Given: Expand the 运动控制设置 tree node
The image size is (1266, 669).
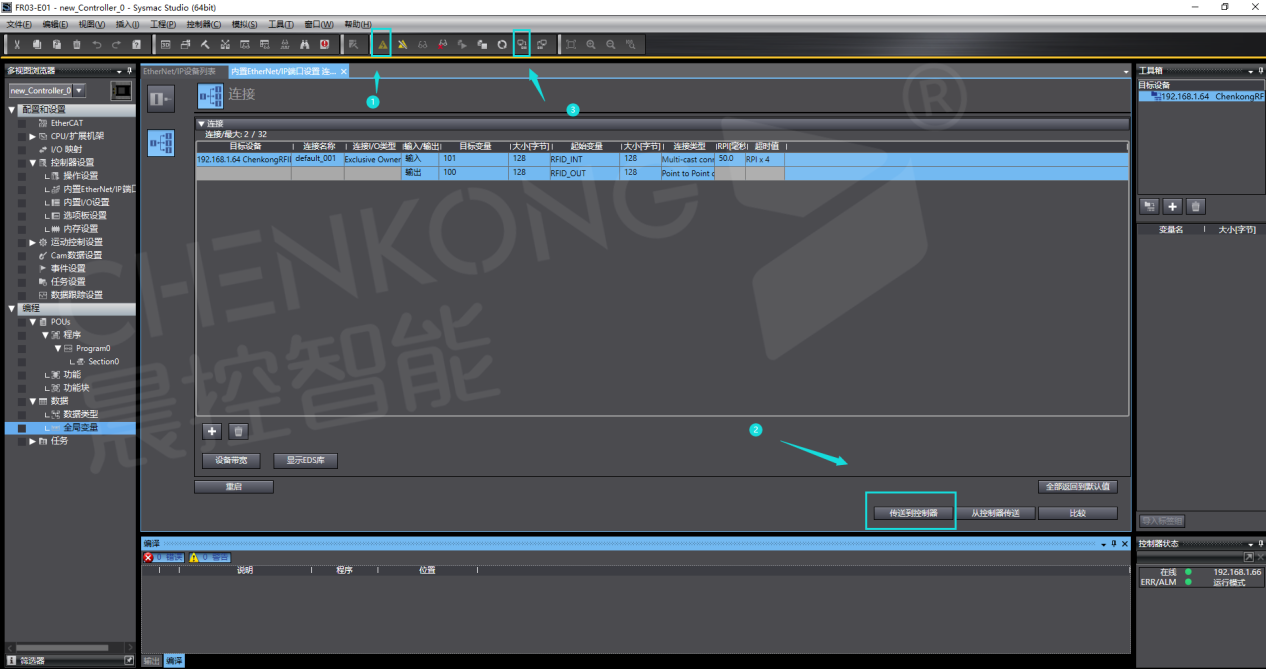Looking at the screenshot, I should tap(33, 242).
